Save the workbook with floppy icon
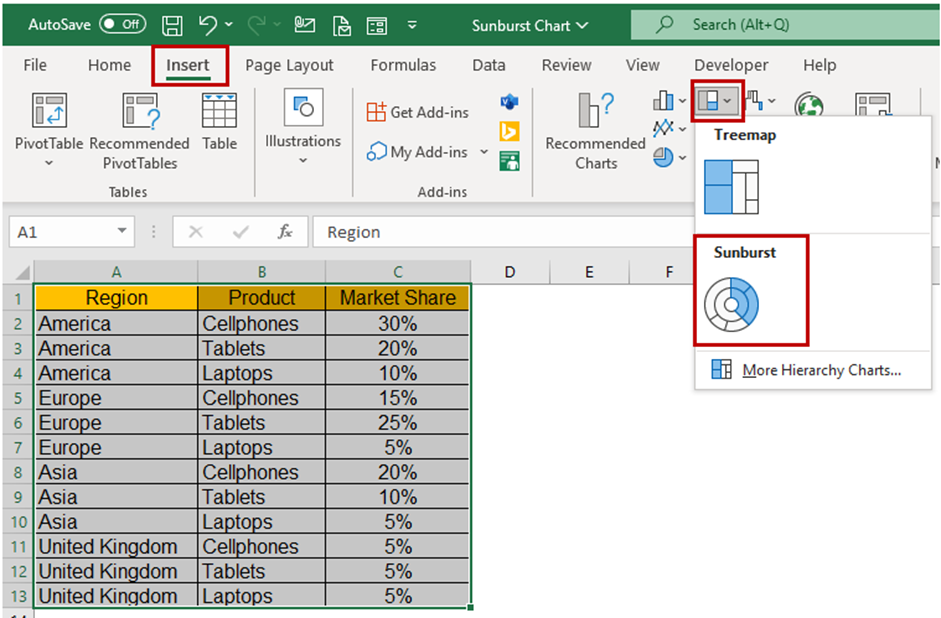Screen dimensions: 941x618 (x=172, y=25)
